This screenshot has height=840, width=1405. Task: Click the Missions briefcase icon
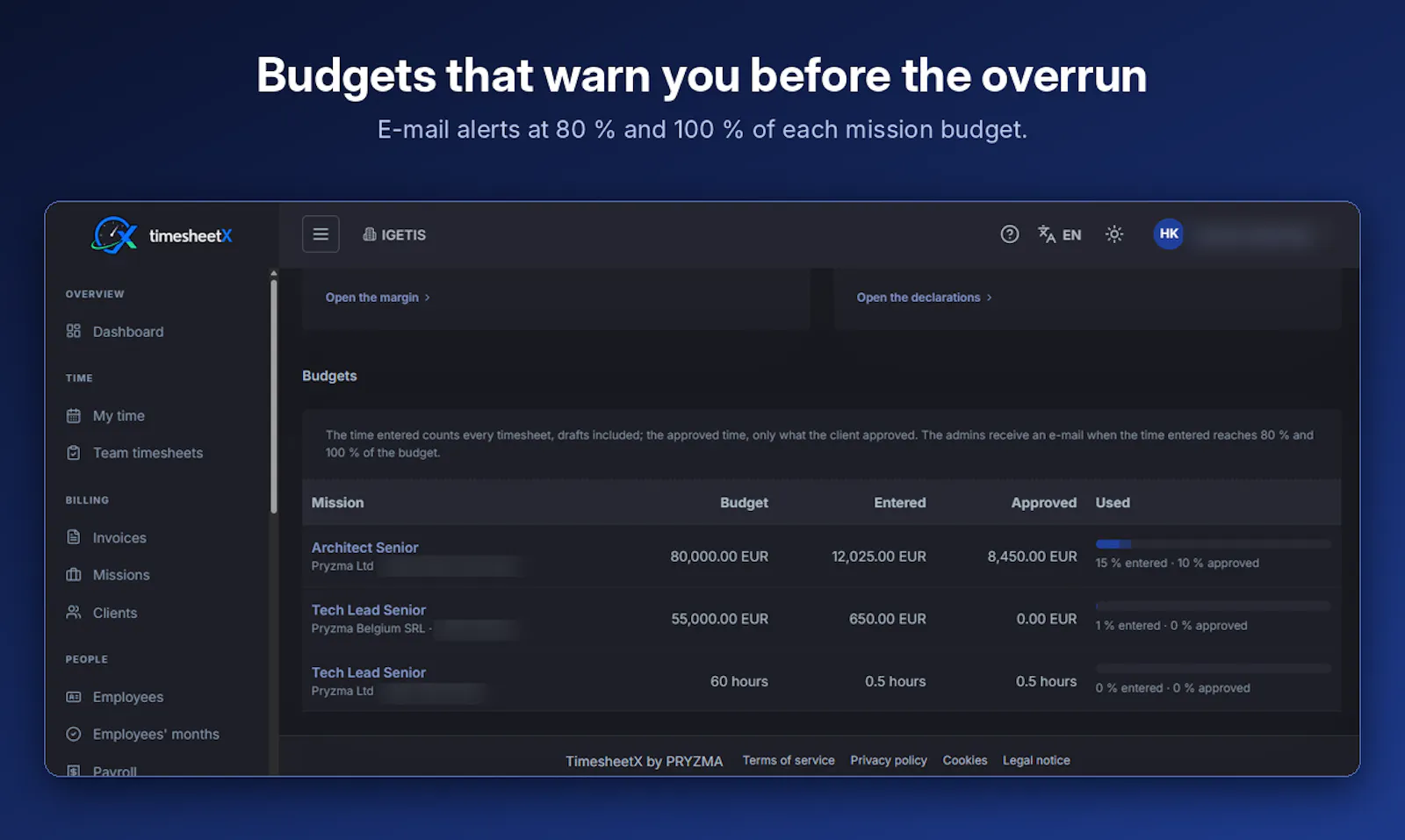pyautogui.click(x=74, y=575)
